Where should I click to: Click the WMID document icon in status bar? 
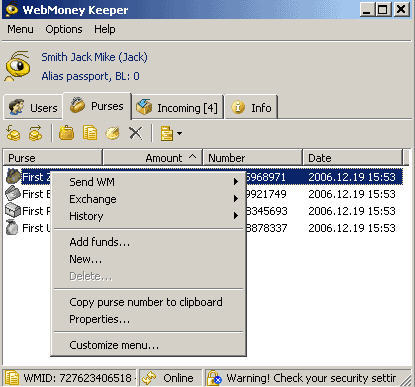[12, 378]
